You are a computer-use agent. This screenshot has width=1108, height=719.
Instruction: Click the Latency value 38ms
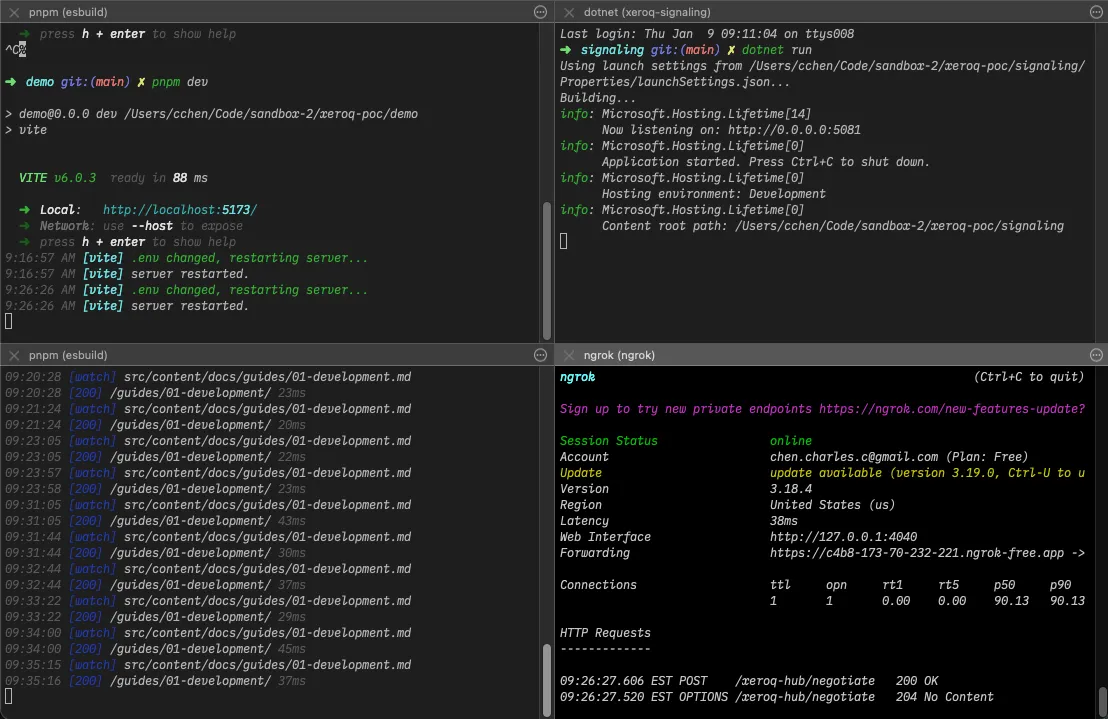[x=784, y=521]
